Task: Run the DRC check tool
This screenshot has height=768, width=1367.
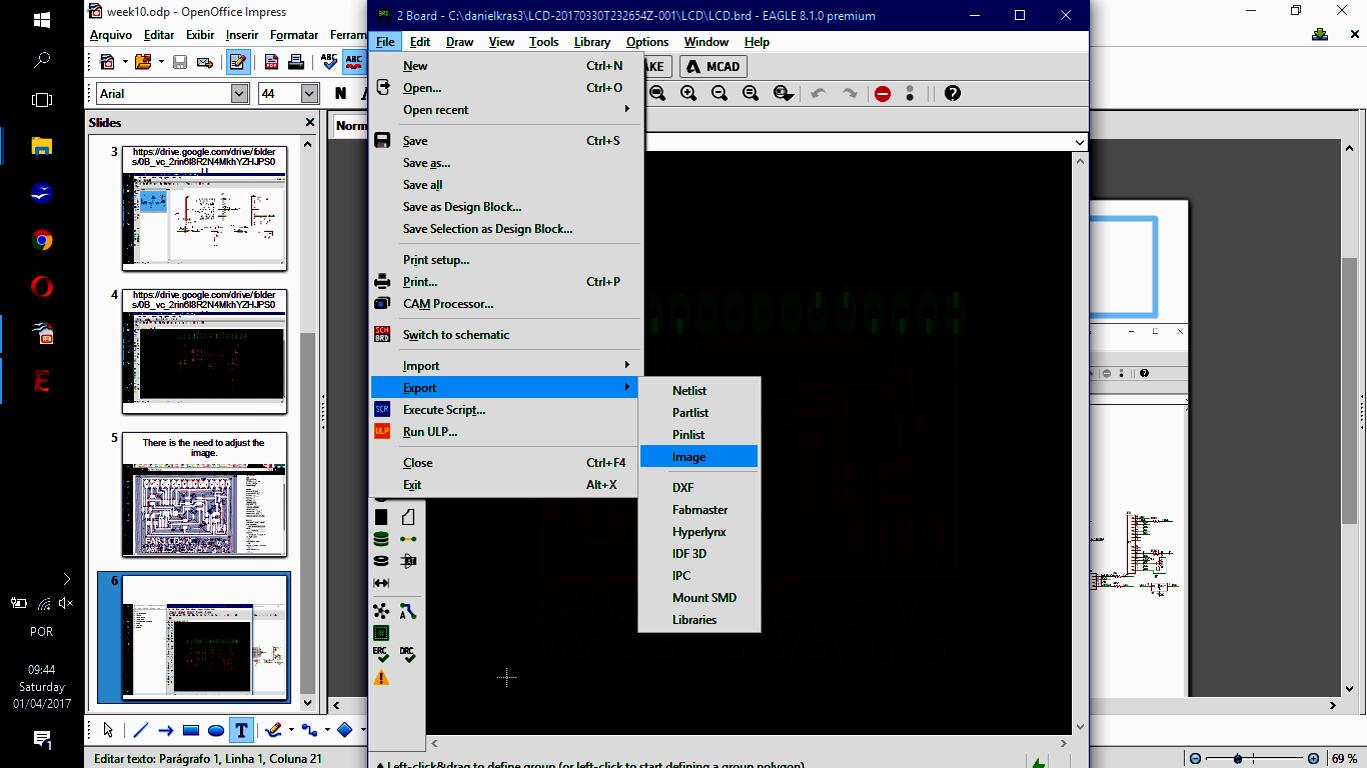Action: (x=407, y=654)
